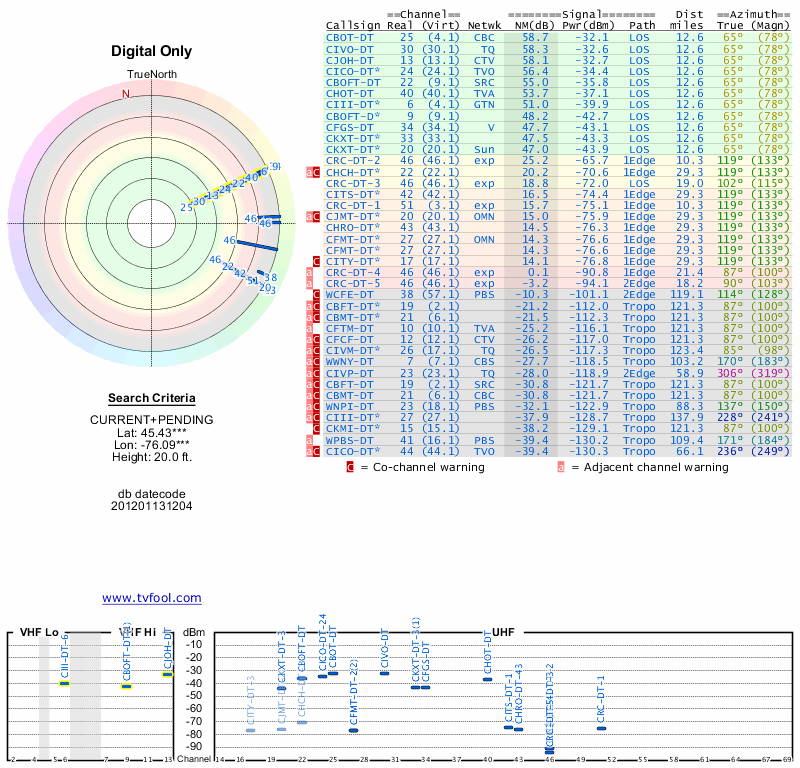The width and height of the screenshot is (800, 768).
Task: Click the adjacent channel warning icon beside CRC-DT-4
Action: [310, 272]
